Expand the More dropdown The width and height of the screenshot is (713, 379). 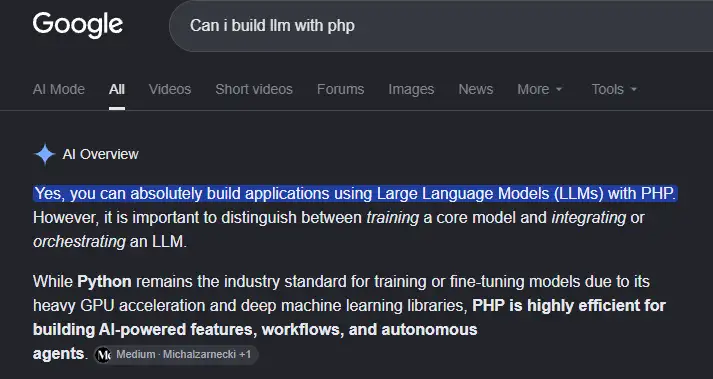(x=540, y=89)
